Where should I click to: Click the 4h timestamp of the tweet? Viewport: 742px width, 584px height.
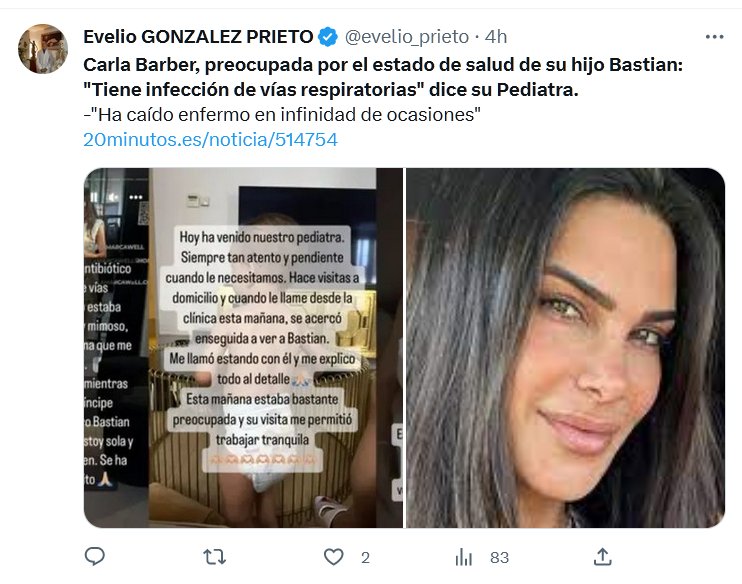coord(496,36)
